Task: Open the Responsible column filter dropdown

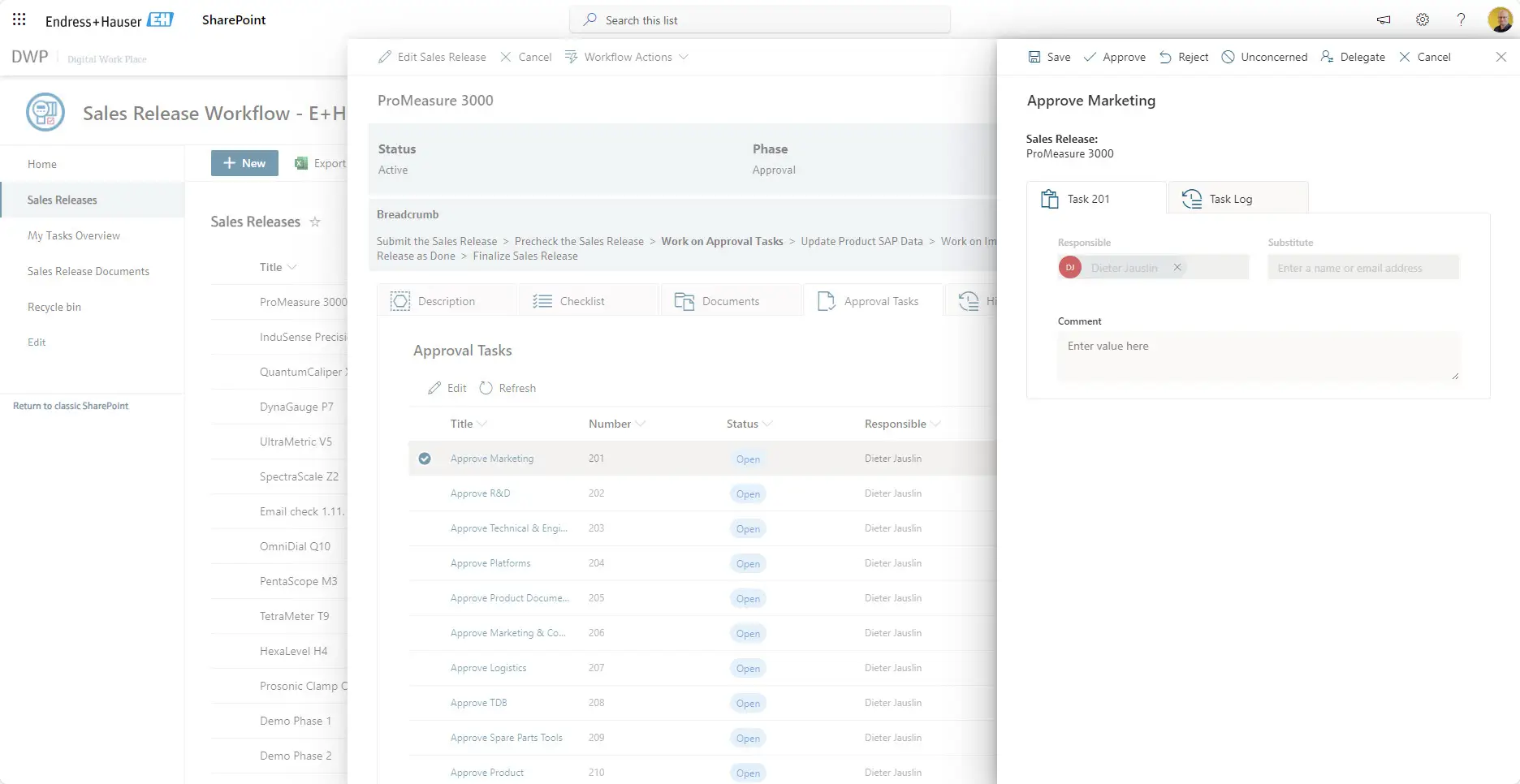Action: tap(936, 423)
